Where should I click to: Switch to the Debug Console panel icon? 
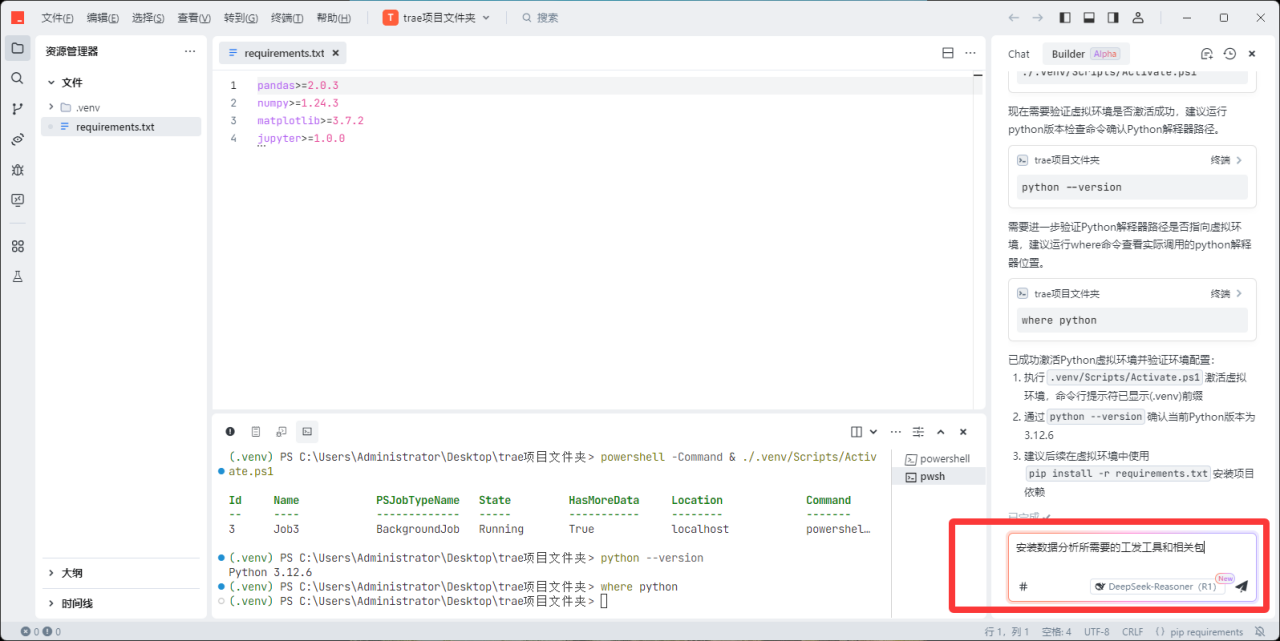click(281, 432)
